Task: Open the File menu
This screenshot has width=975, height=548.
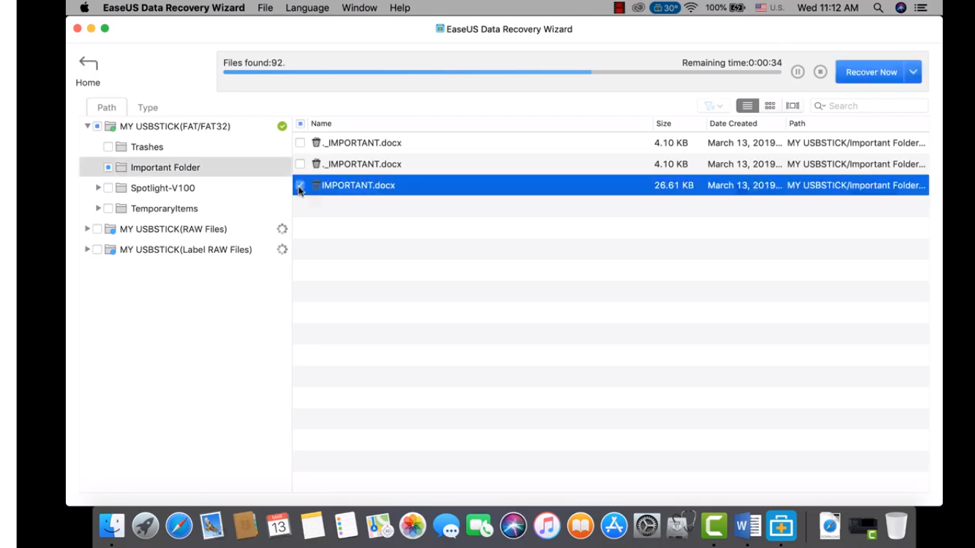Action: click(265, 8)
